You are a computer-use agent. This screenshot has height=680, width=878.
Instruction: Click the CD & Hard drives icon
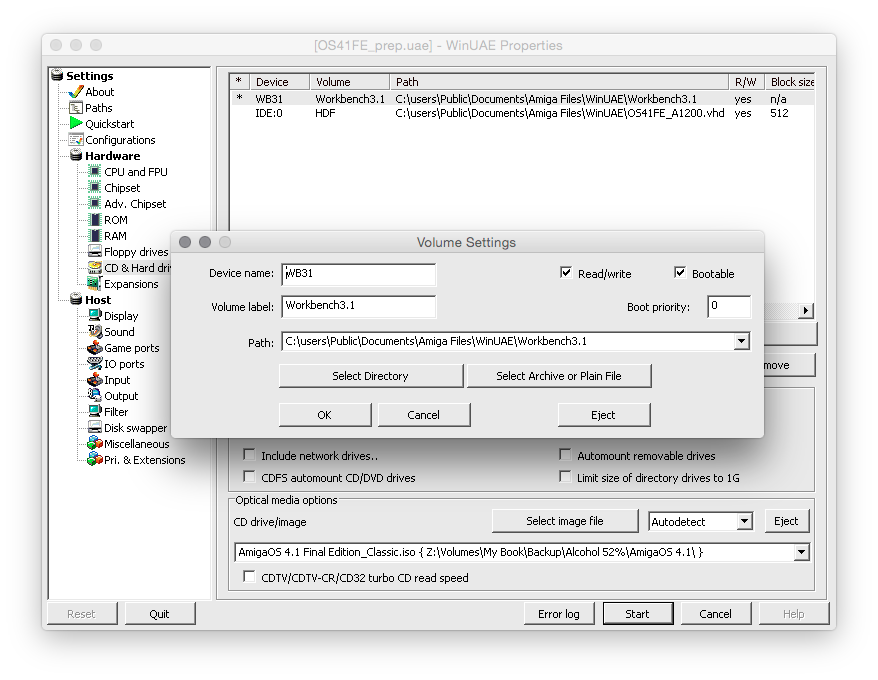point(95,268)
